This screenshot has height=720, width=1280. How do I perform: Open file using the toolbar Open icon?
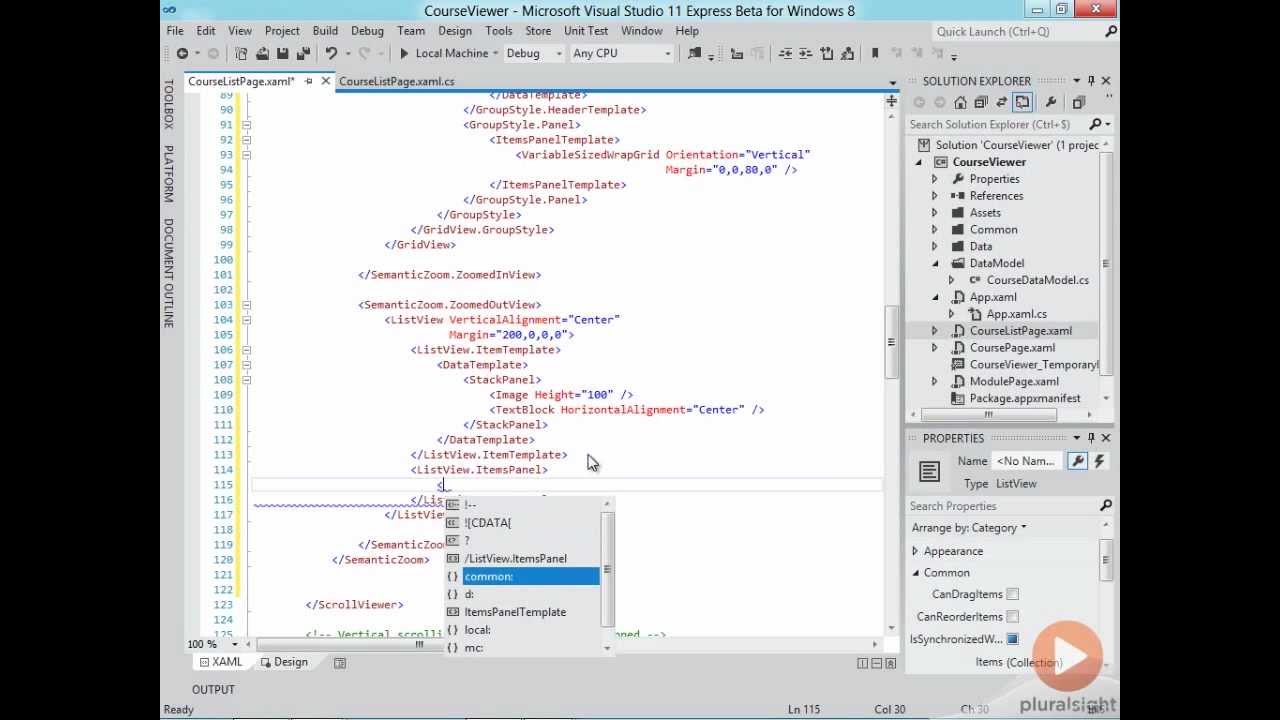262,53
